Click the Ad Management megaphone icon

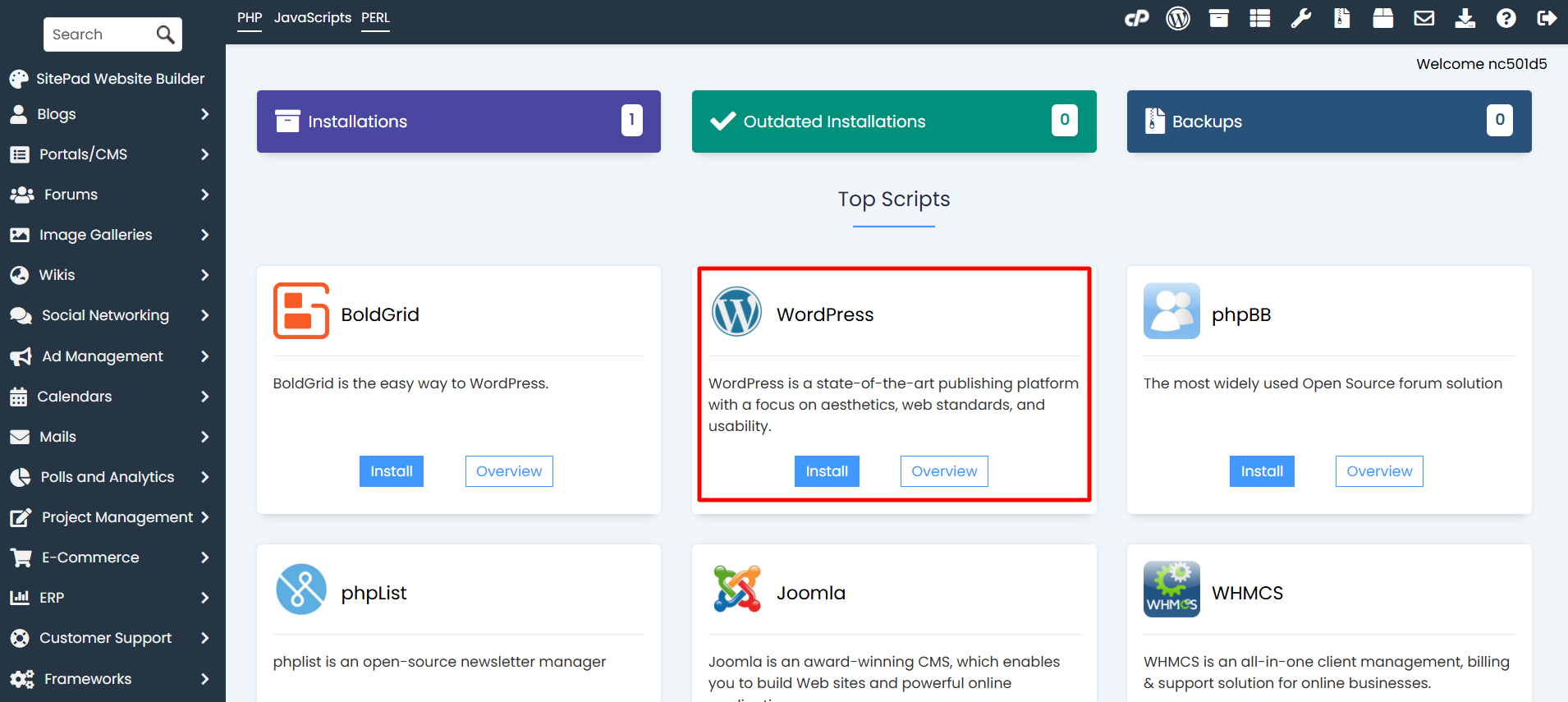(x=21, y=356)
